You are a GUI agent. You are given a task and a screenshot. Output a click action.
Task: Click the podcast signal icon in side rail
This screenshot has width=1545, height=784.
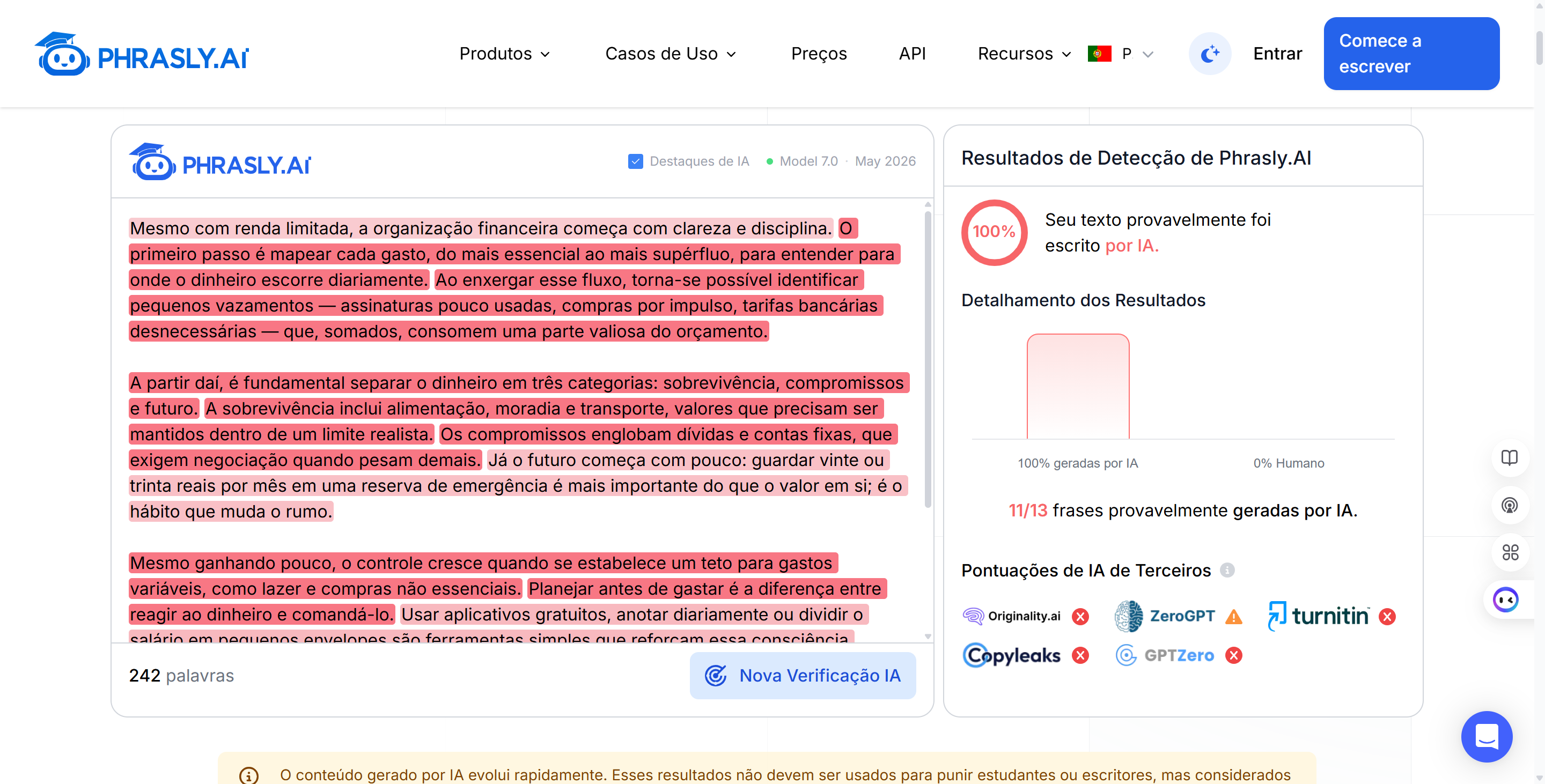coord(1509,505)
